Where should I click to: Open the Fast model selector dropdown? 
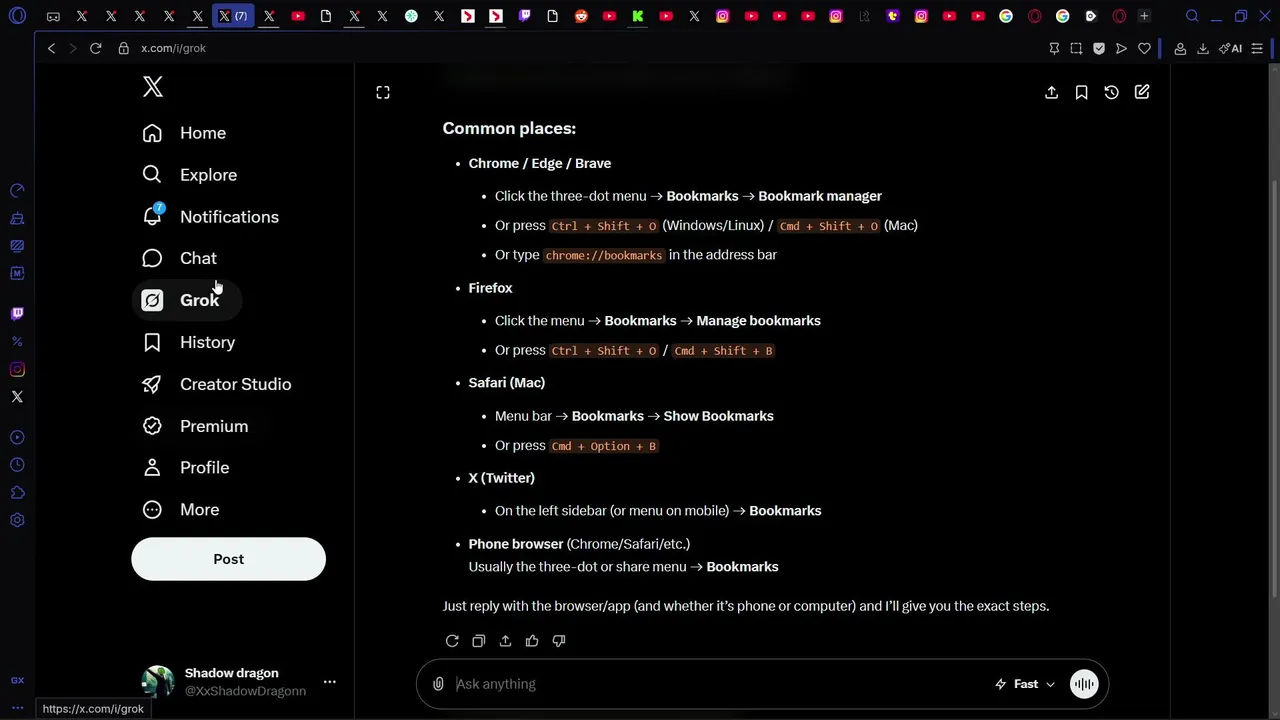[1025, 684]
